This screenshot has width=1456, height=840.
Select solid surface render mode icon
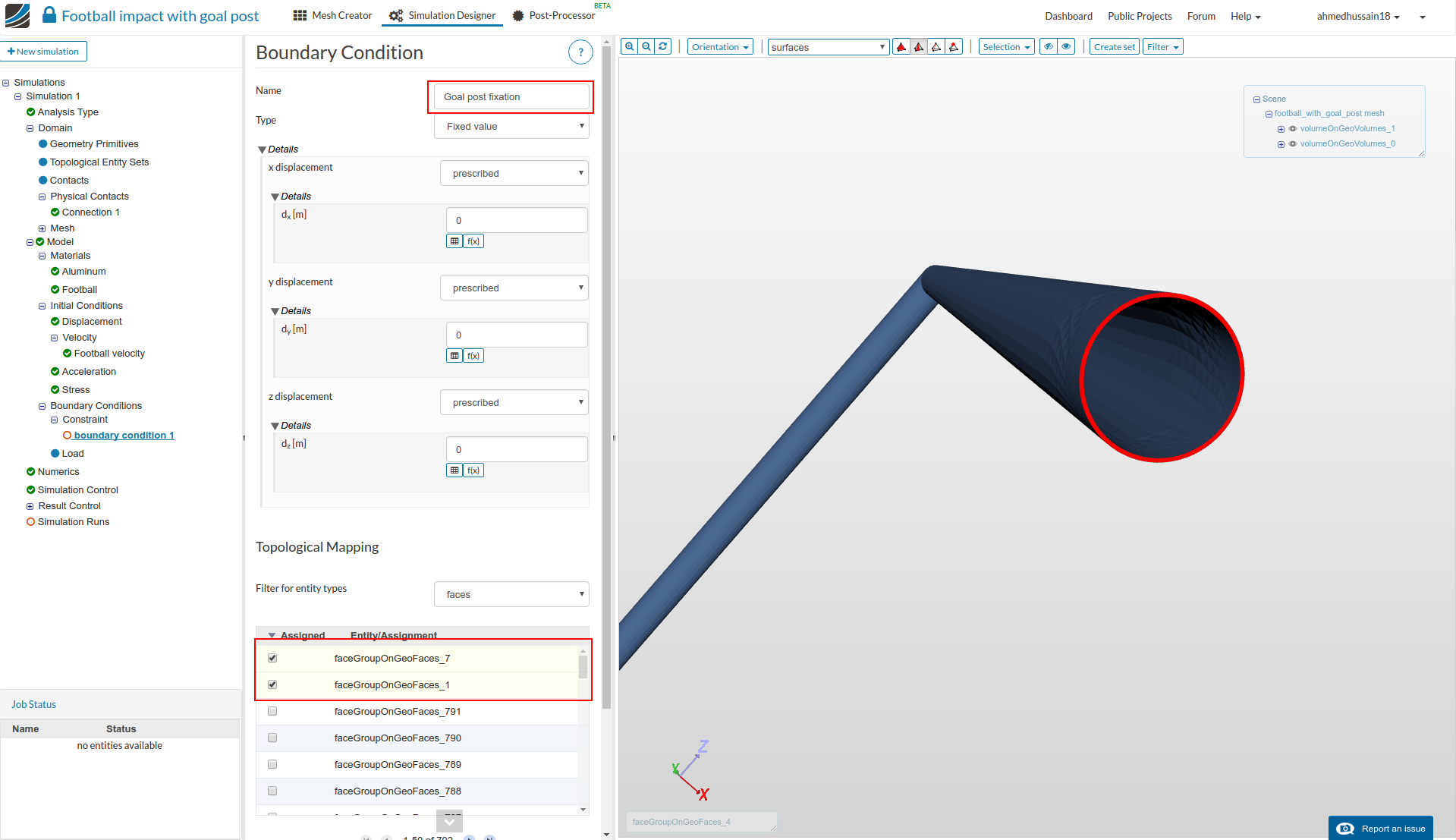point(901,47)
